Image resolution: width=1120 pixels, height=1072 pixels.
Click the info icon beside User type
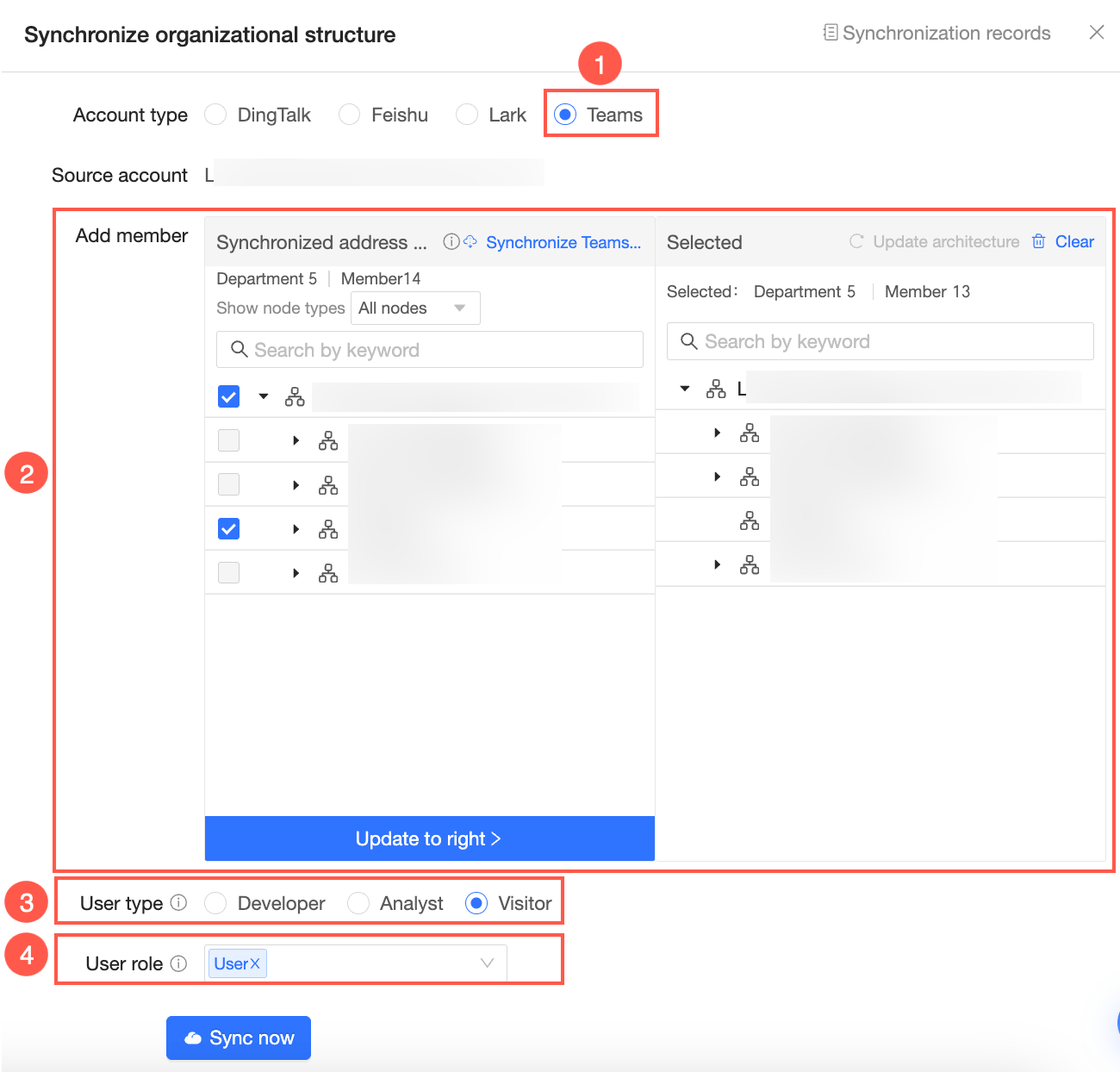(x=178, y=903)
